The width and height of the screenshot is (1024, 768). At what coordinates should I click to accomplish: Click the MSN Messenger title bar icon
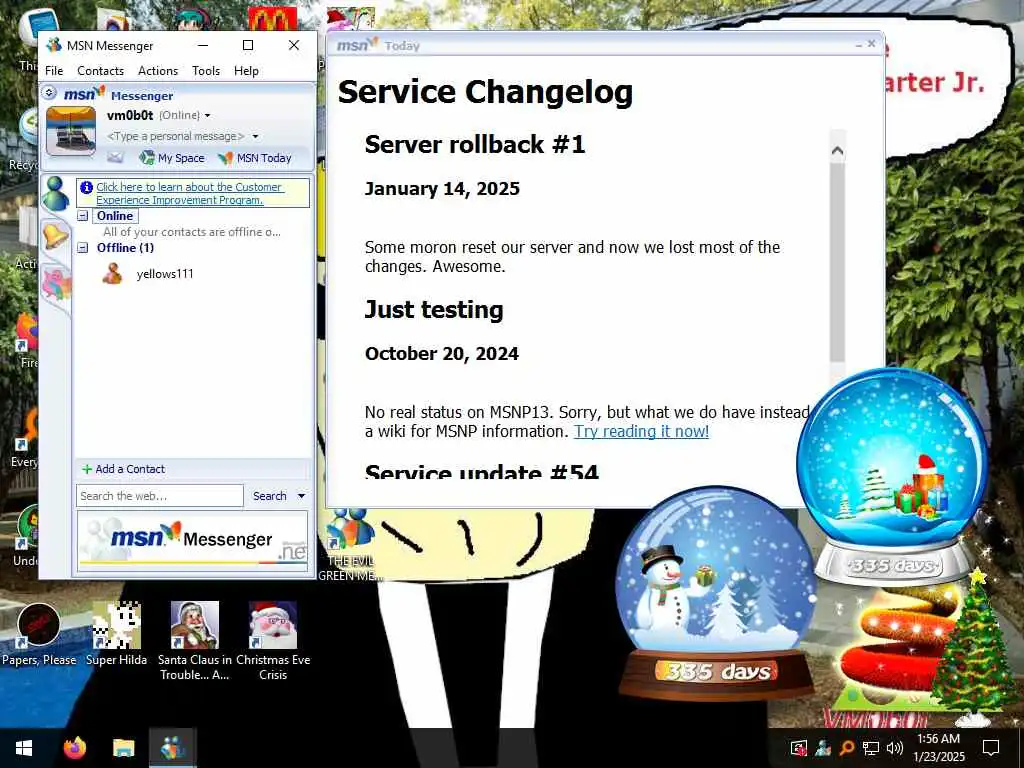point(54,45)
